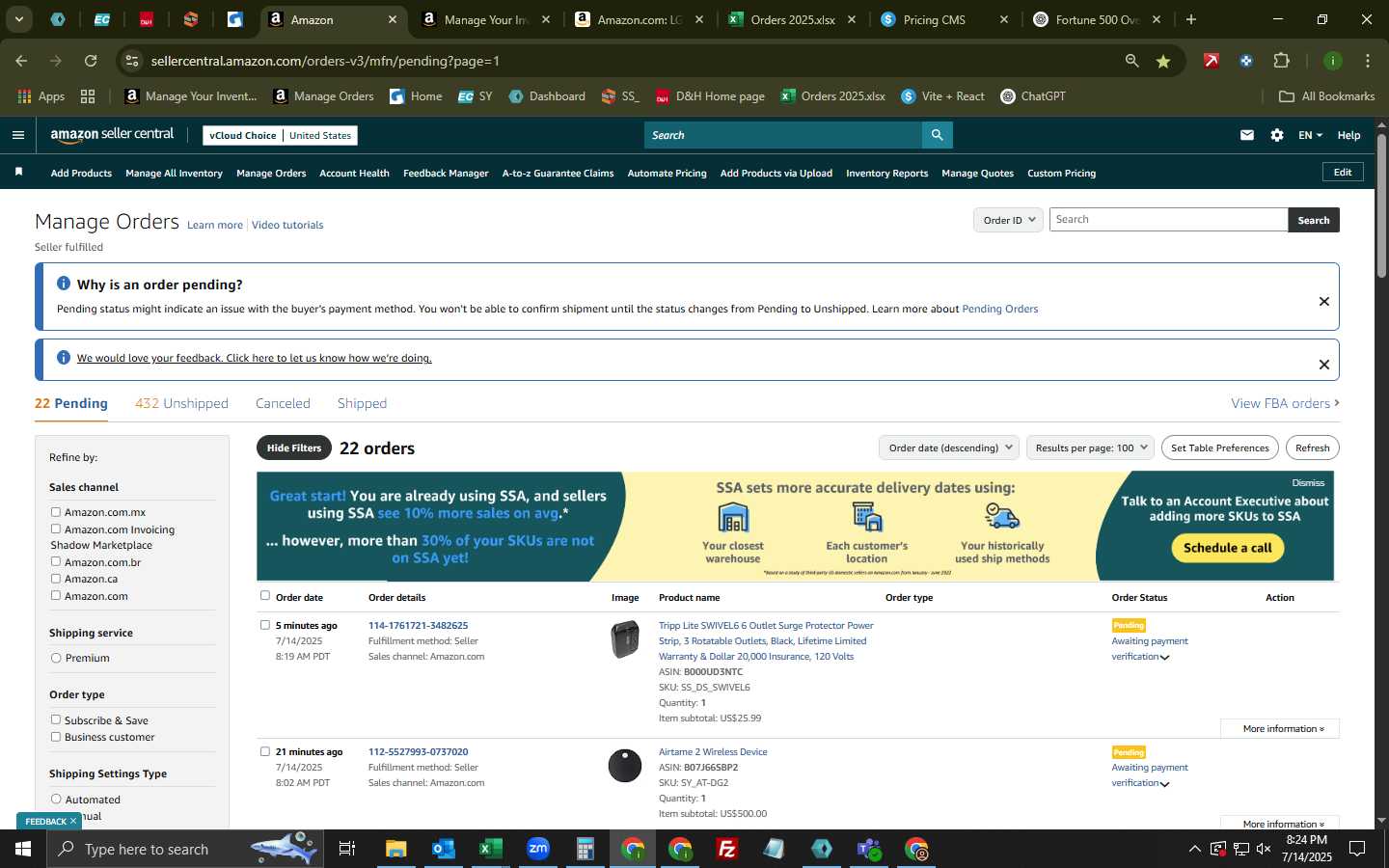Click the Hide Filters button
This screenshot has width=1389, height=868.
(294, 448)
